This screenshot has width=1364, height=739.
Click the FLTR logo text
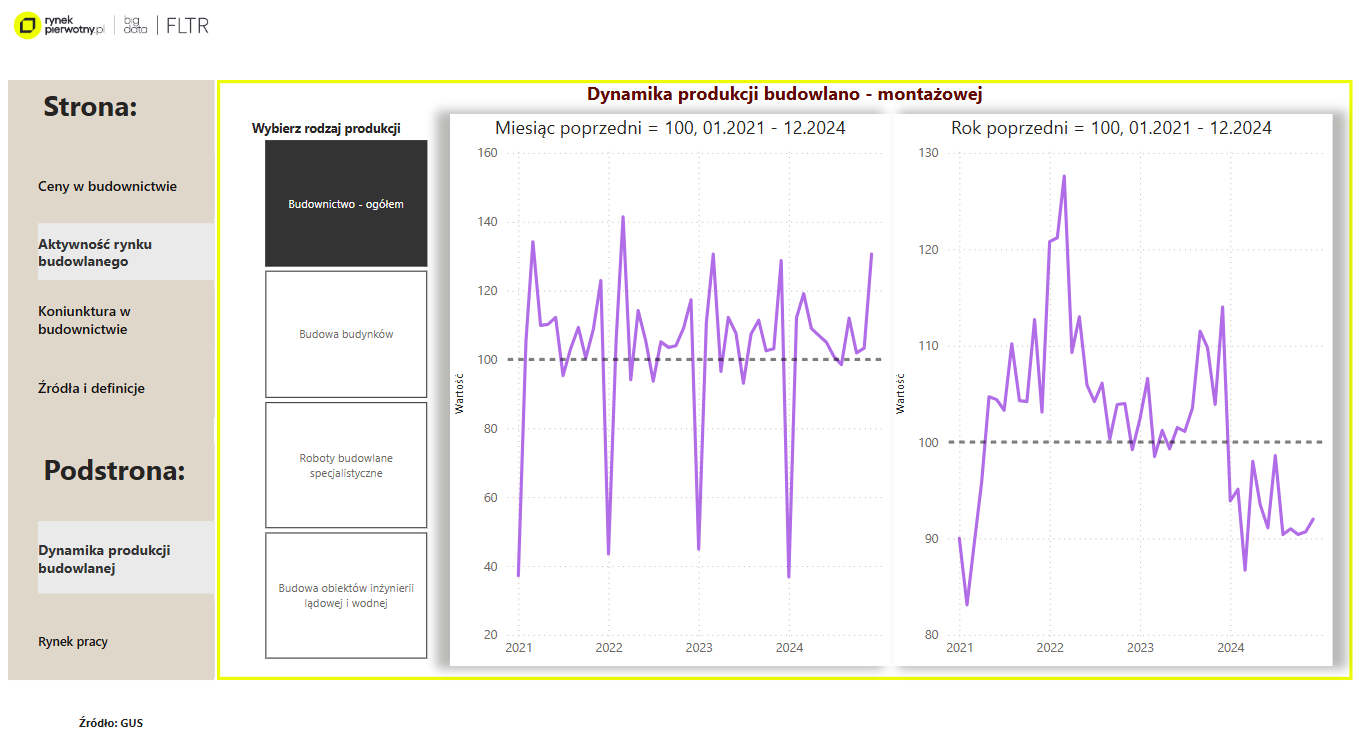[x=188, y=26]
